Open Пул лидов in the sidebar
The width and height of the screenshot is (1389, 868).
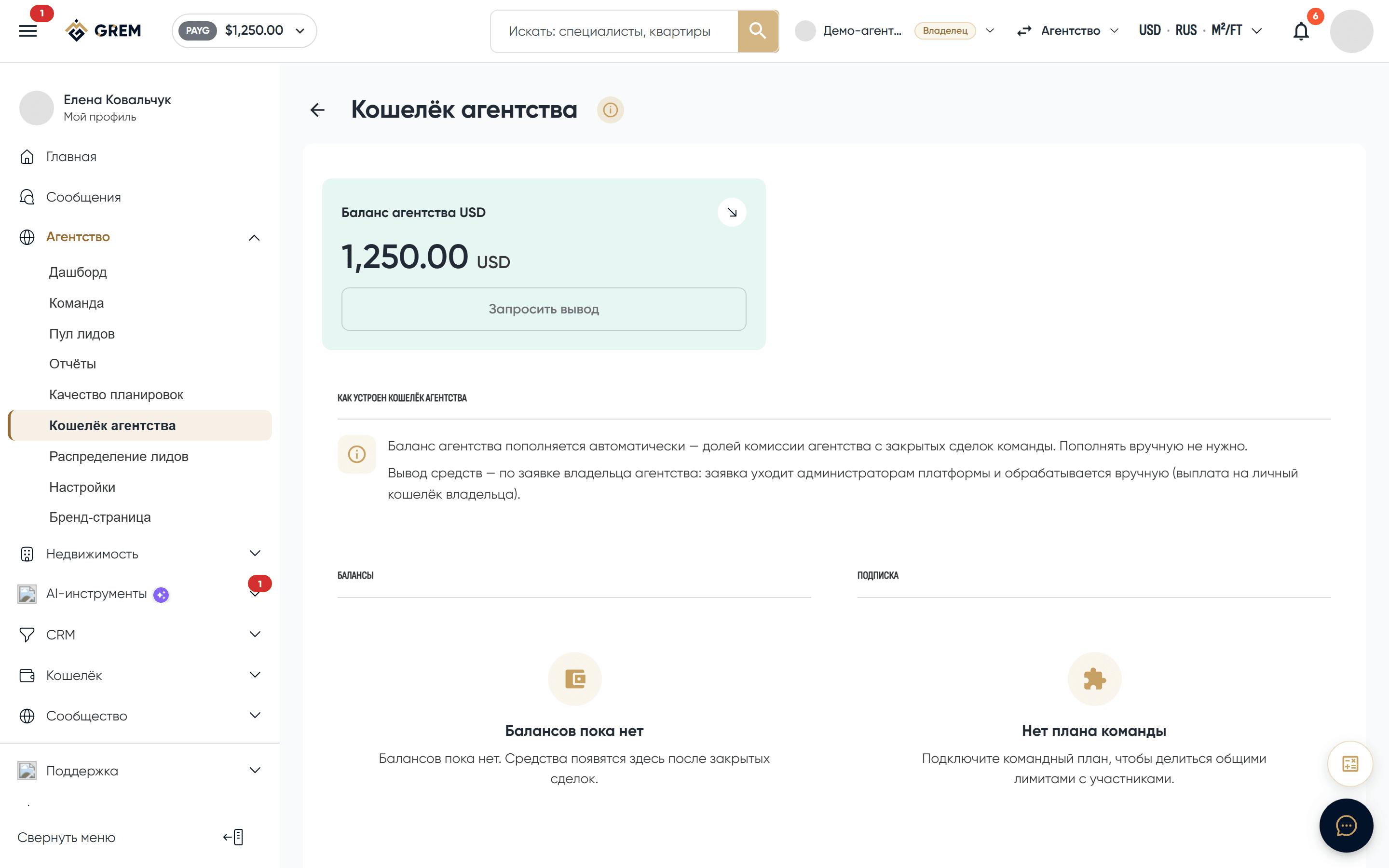[82, 334]
